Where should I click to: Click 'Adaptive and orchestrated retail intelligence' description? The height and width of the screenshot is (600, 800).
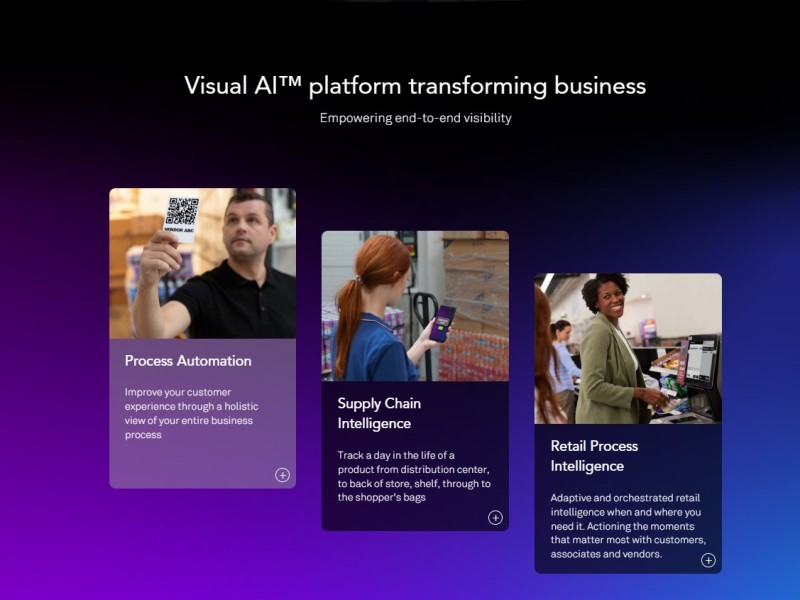[x=628, y=526]
